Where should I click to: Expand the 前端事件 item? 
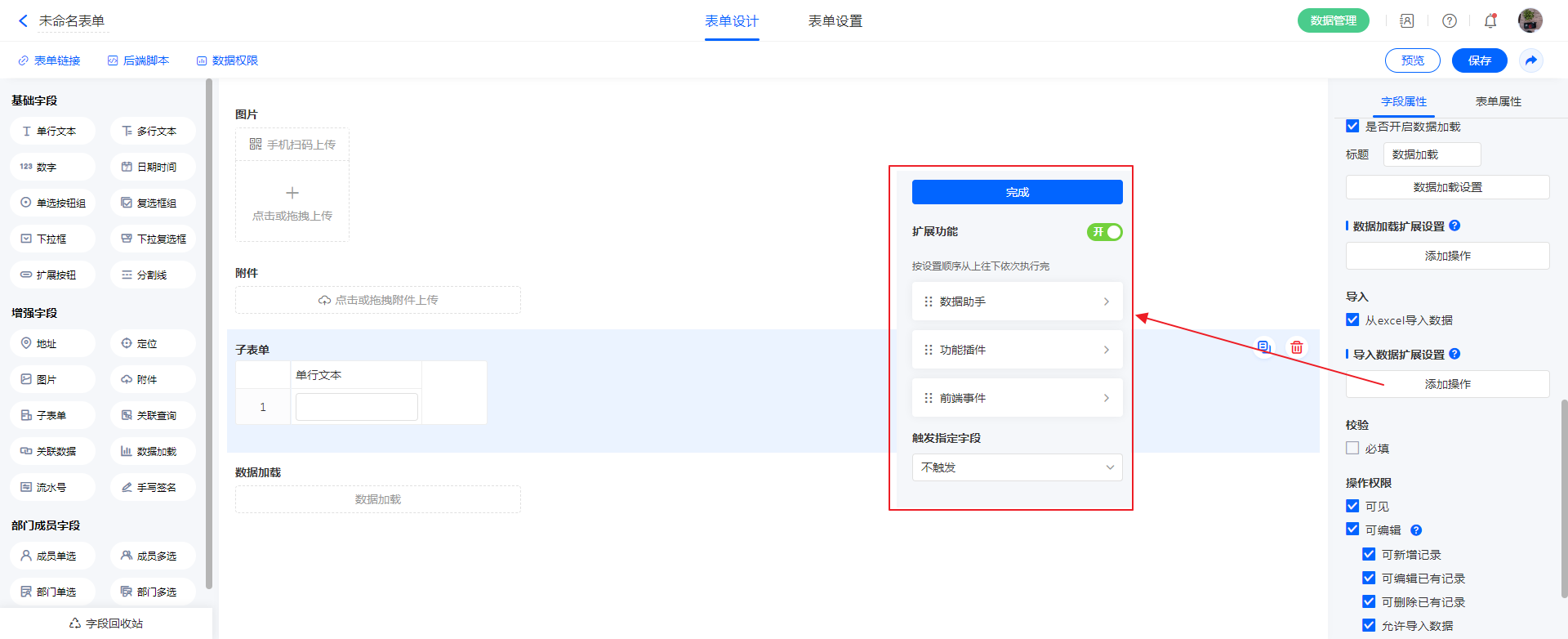[1017, 398]
